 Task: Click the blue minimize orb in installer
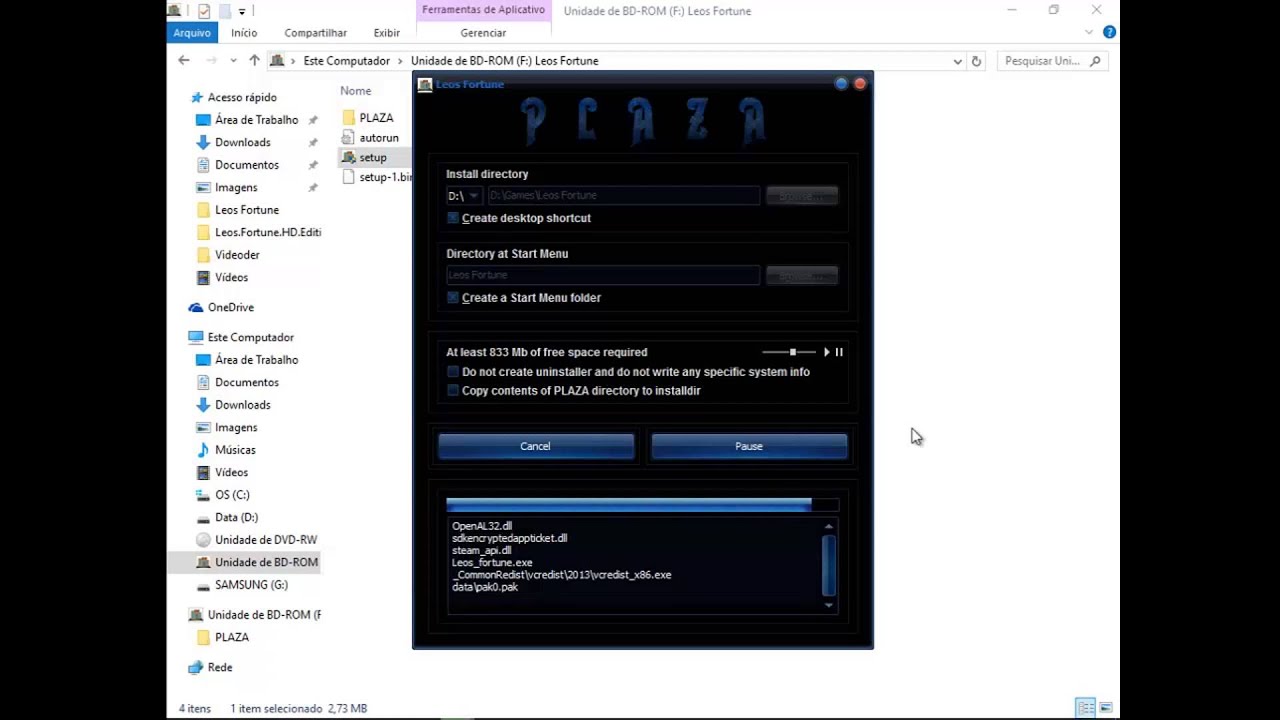click(841, 84)
